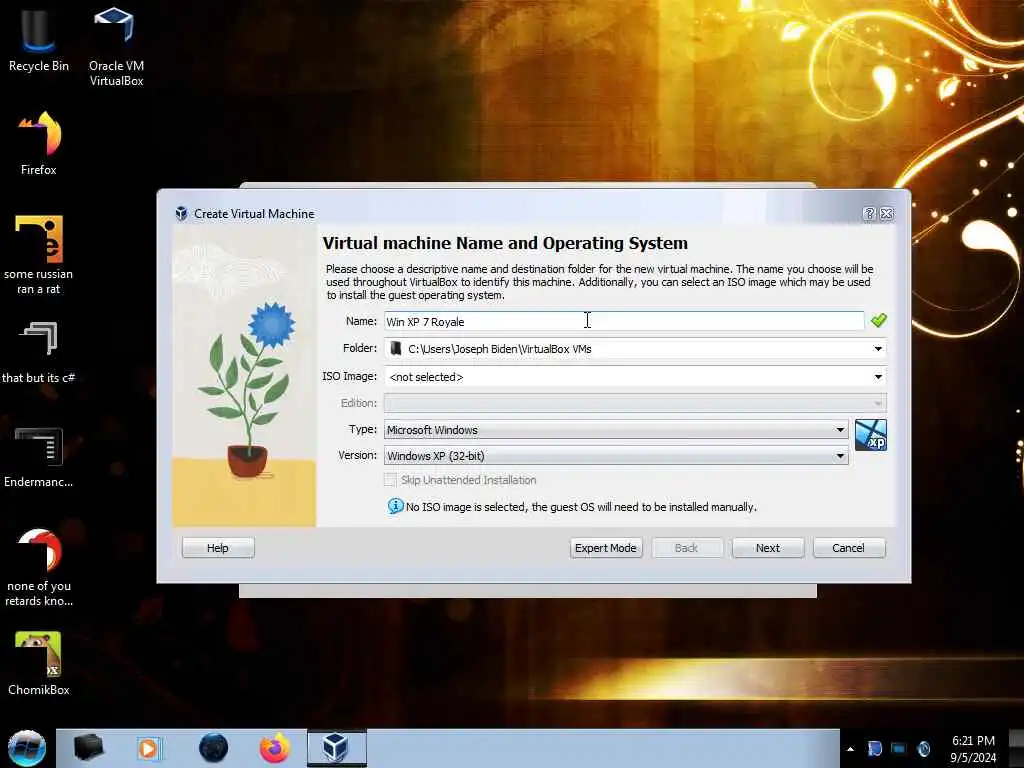Screen dimensions: 1024x768
Task: Click the taskbar clock showing 6:21 PM
Action: (x=973, y=748)
